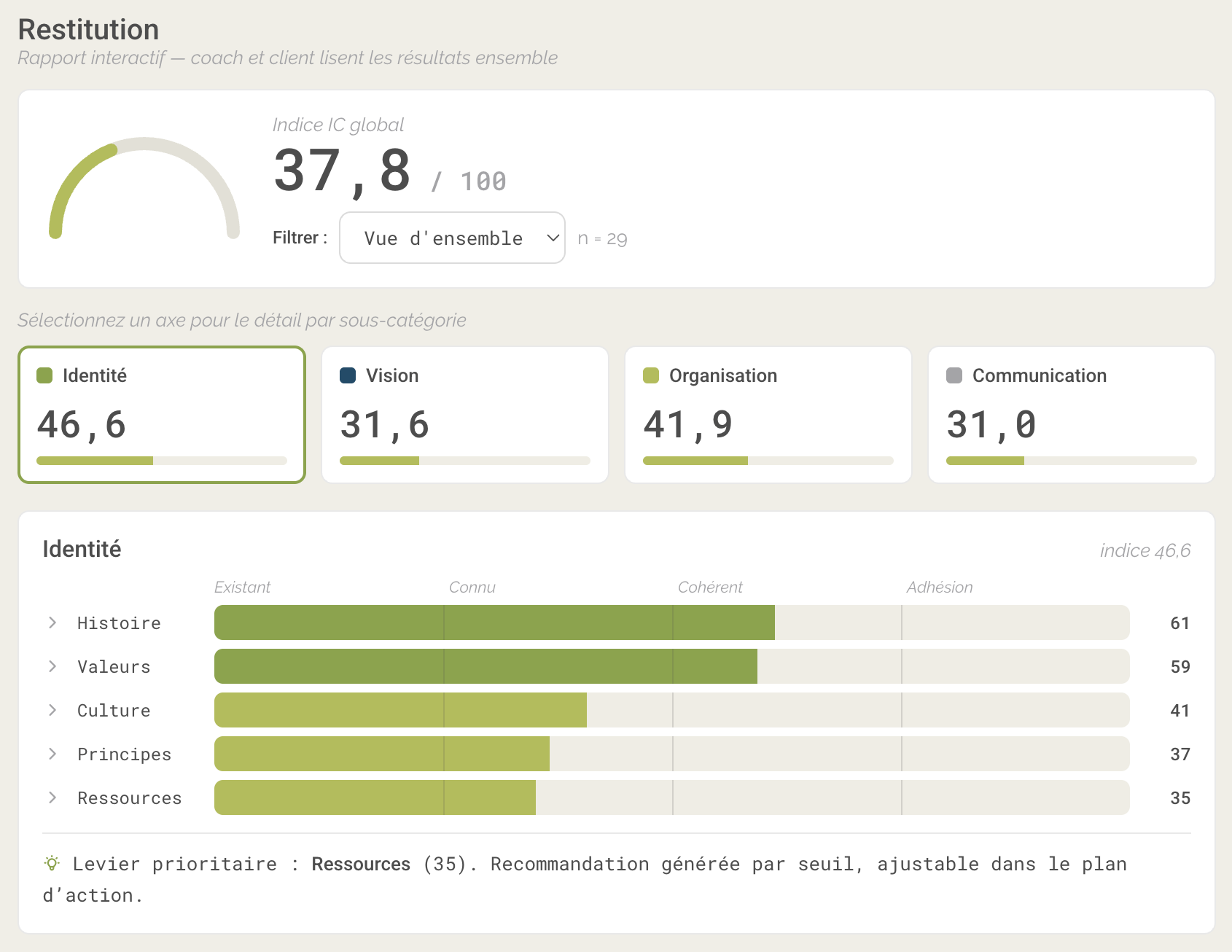The height and width of the screenshot is (952, 1232).
Task: Click the Organisation card progress bar
Action: tap(768, 461)
